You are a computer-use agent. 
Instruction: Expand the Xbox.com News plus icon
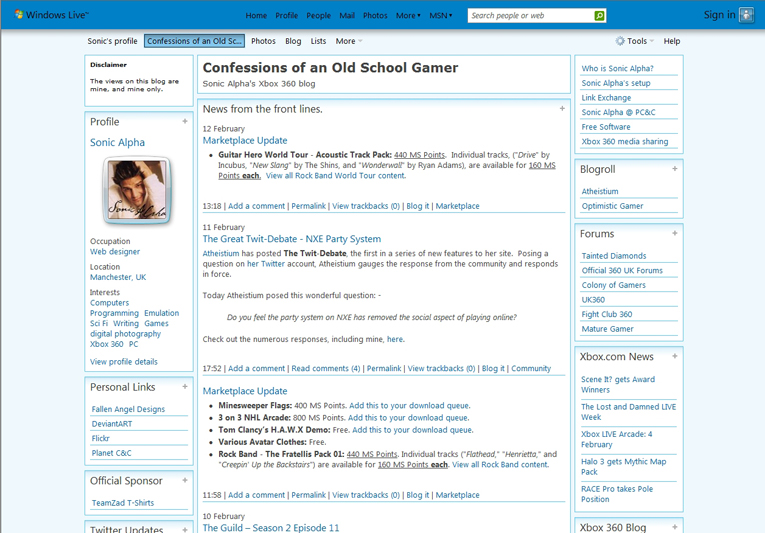click(x=675, y=356)
